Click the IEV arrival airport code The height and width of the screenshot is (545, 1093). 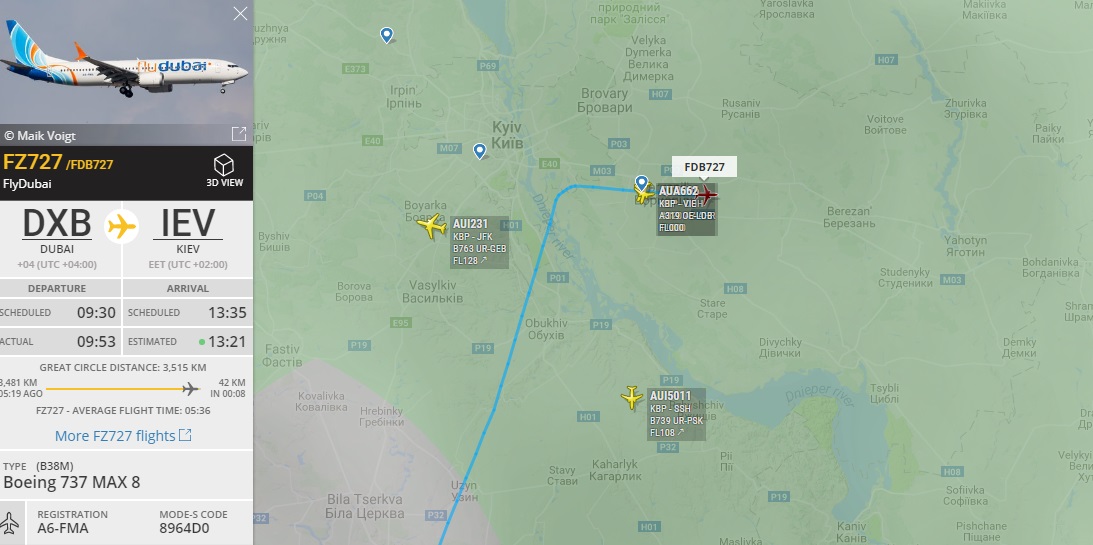pos(188,224)
